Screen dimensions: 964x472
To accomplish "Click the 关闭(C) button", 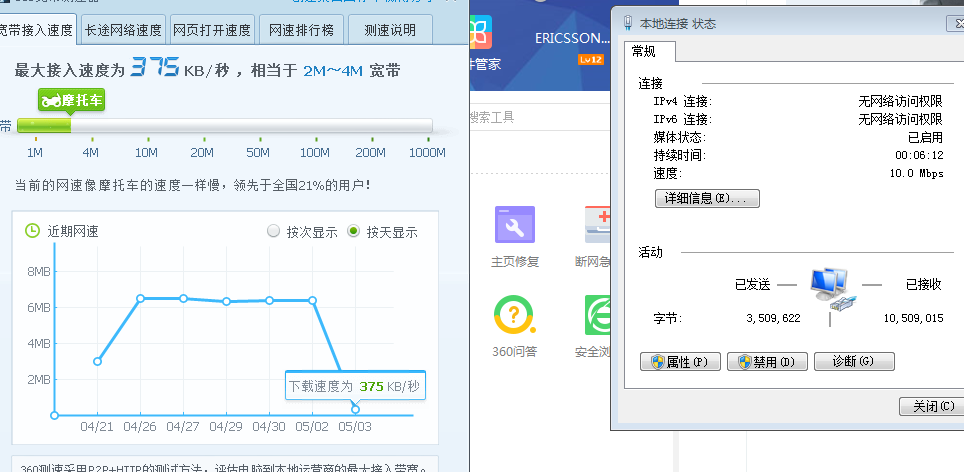I will pyautogui.click(x=931, y=406).
